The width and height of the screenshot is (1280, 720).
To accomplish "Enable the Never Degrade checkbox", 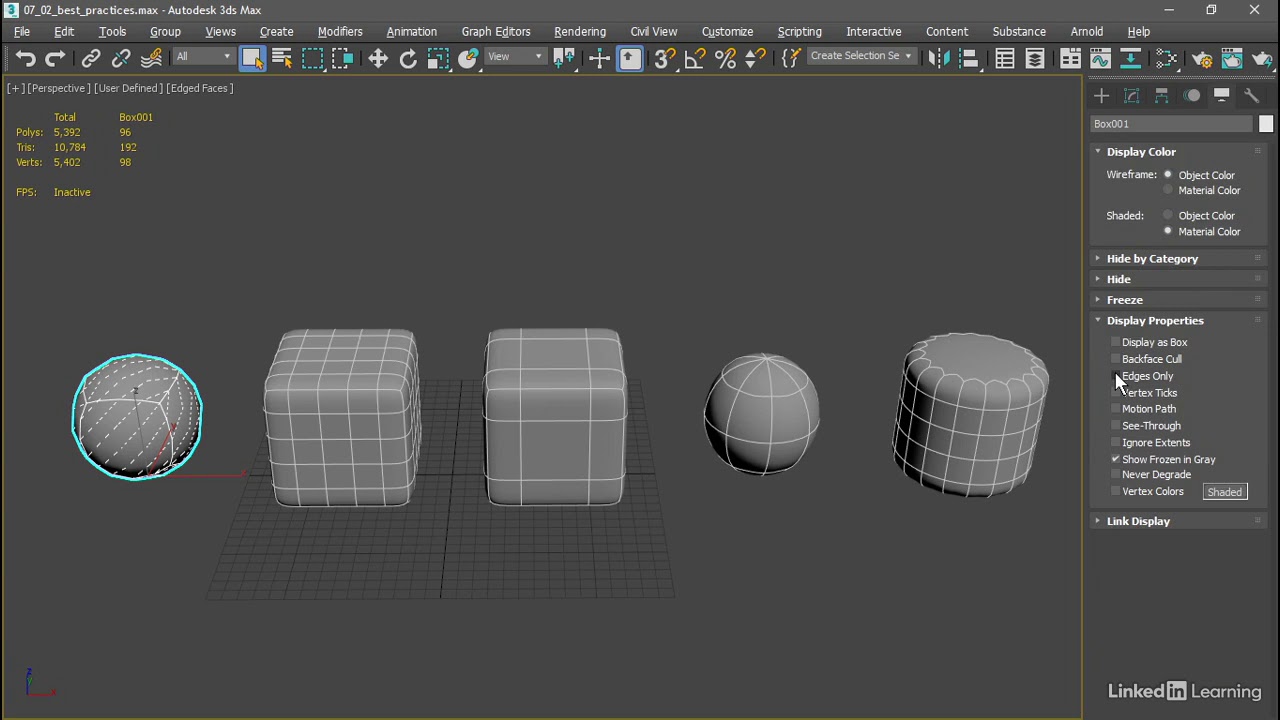I will pyautogui.click(x=1116, y=475).
